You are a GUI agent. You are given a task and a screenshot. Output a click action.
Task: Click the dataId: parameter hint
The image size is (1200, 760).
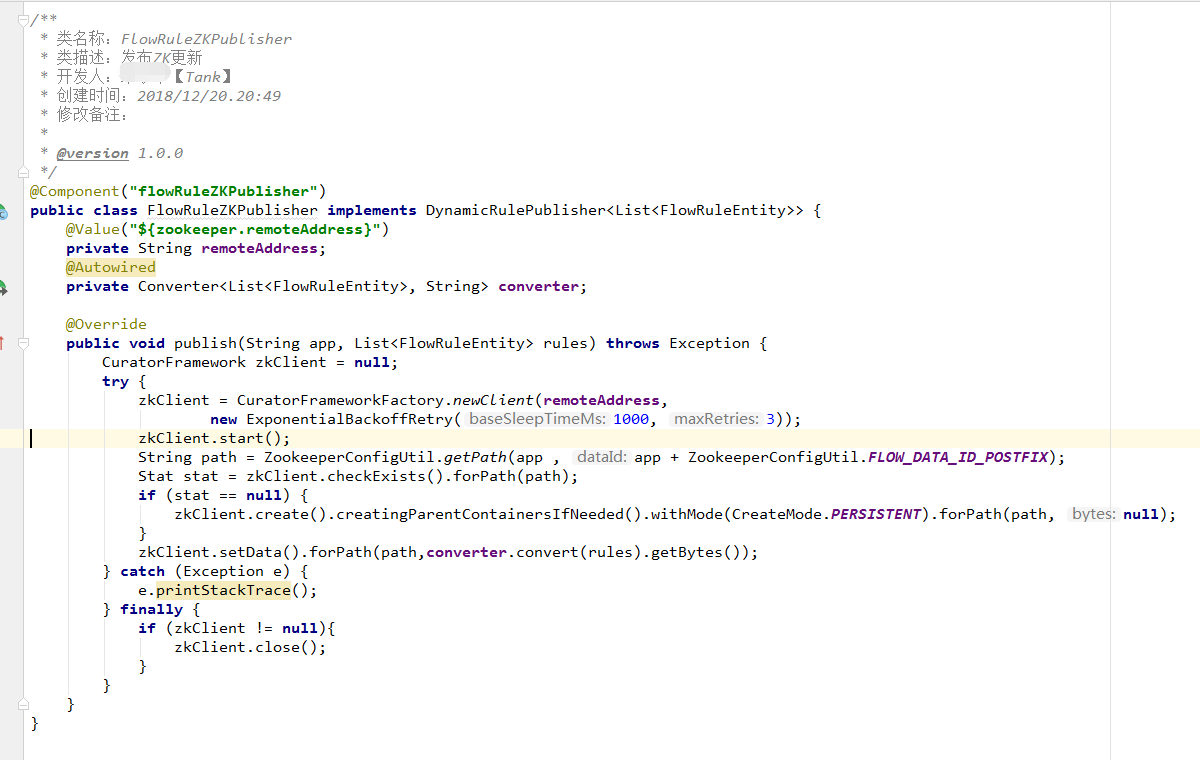(x=602, y=457)
